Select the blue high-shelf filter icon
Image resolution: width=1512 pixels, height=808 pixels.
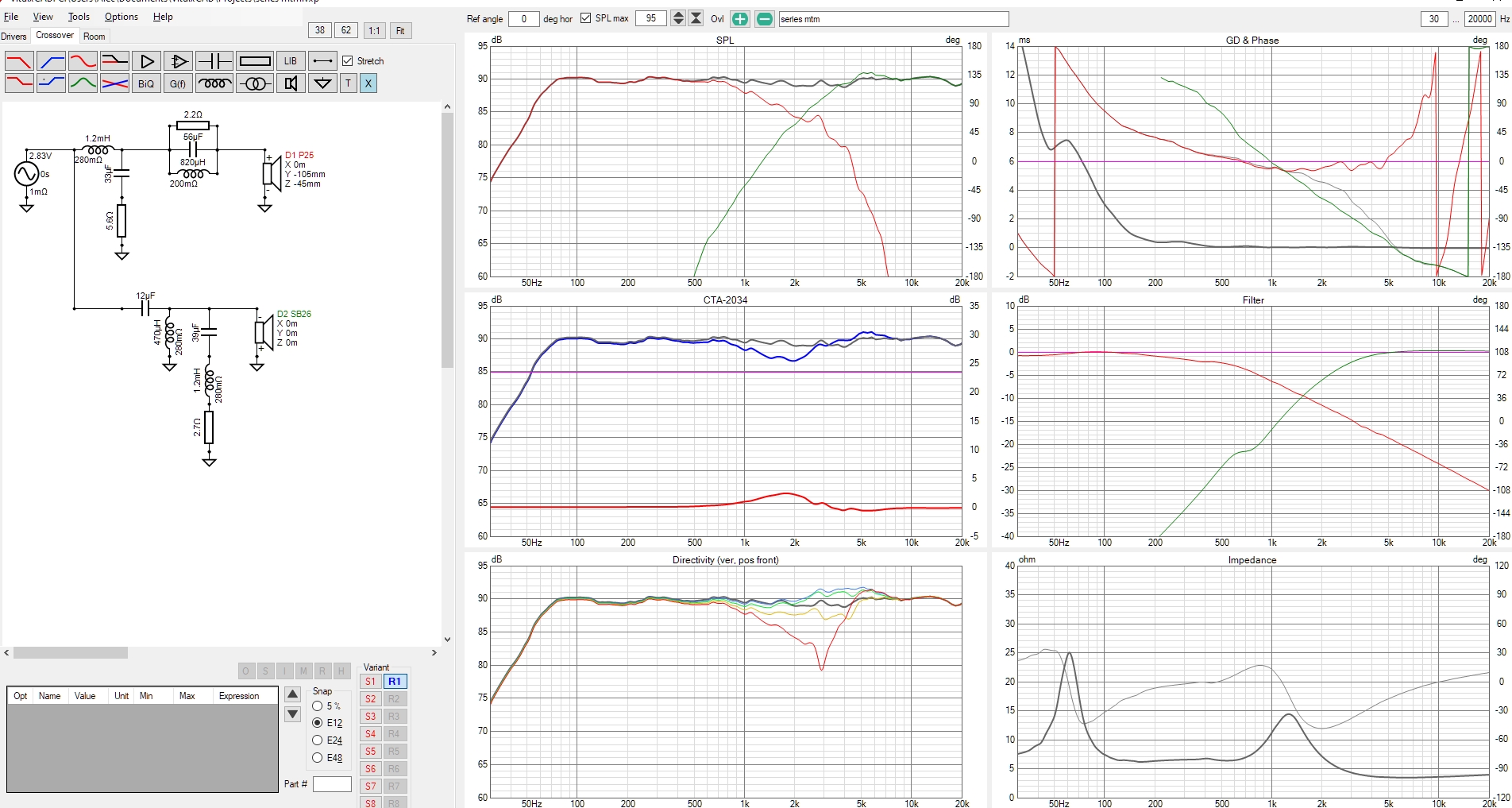click(x=51, y=83)
